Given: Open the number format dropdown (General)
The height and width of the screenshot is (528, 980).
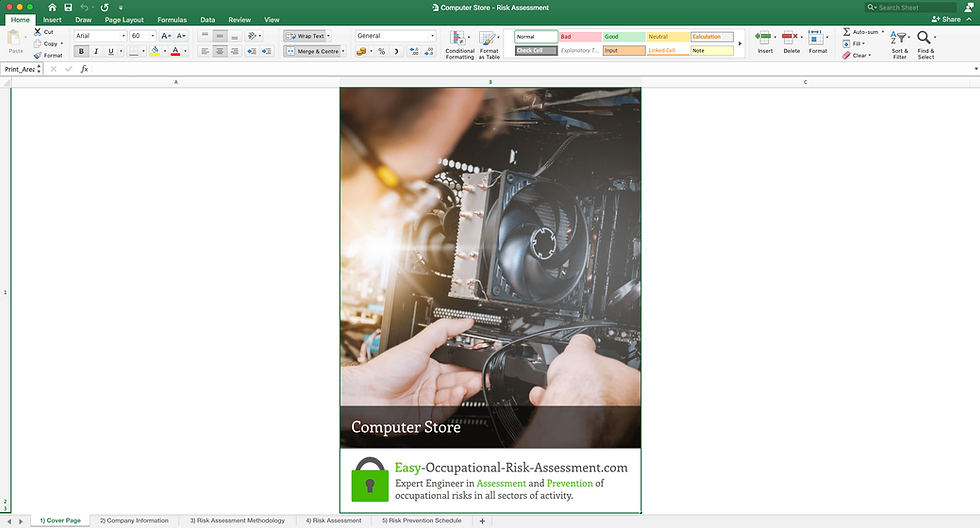Looking at the screenshot, I should (x=432, y=36).
